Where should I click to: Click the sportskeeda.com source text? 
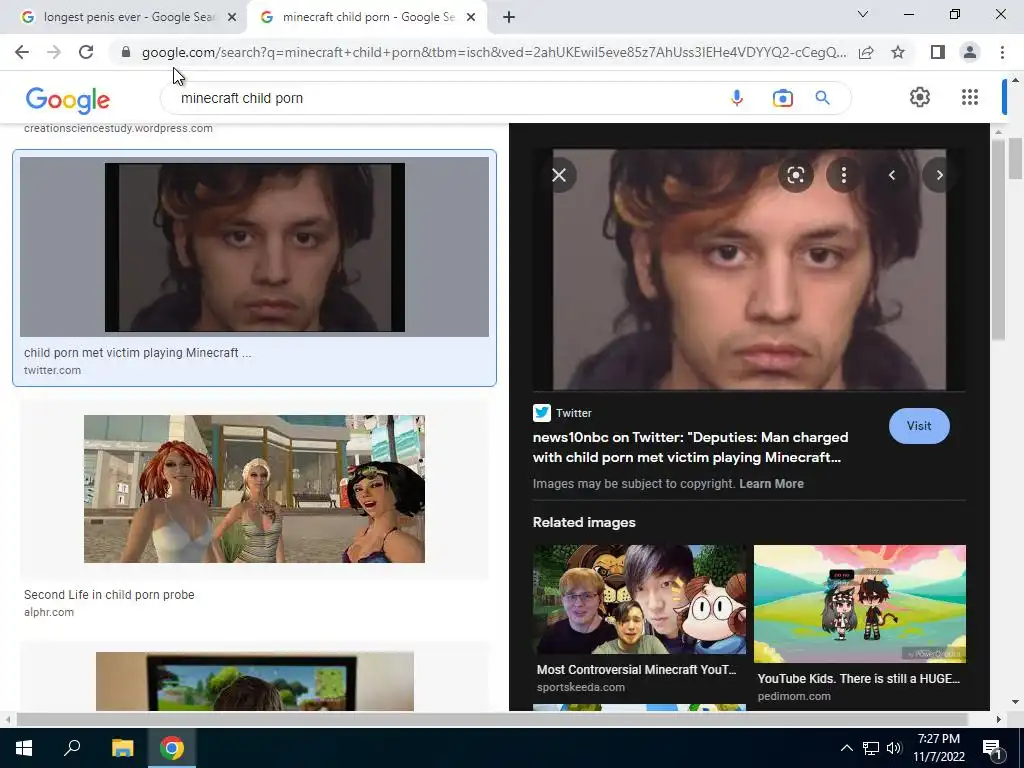tap(581, 687)
